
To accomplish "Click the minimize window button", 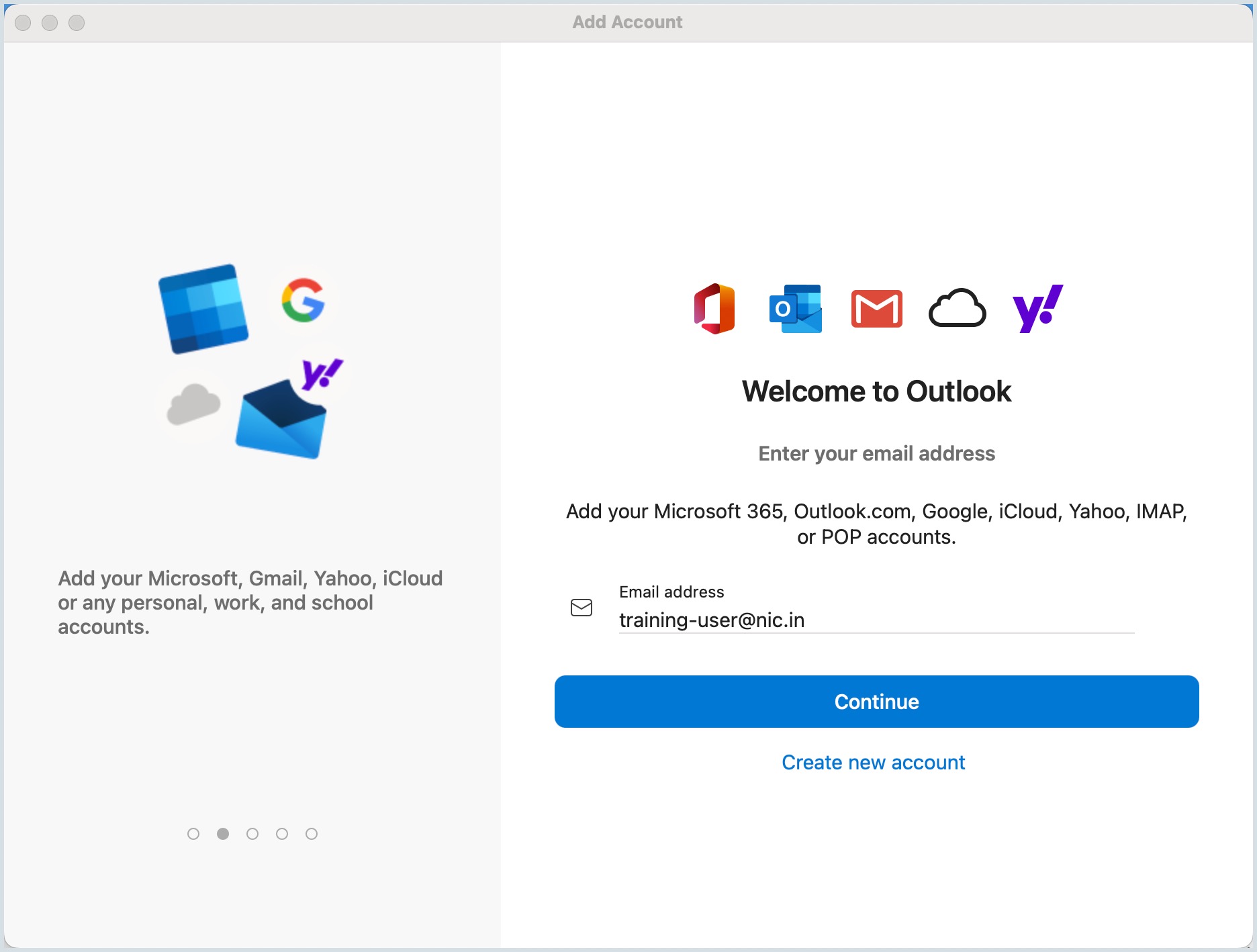I will coord(50,23).
